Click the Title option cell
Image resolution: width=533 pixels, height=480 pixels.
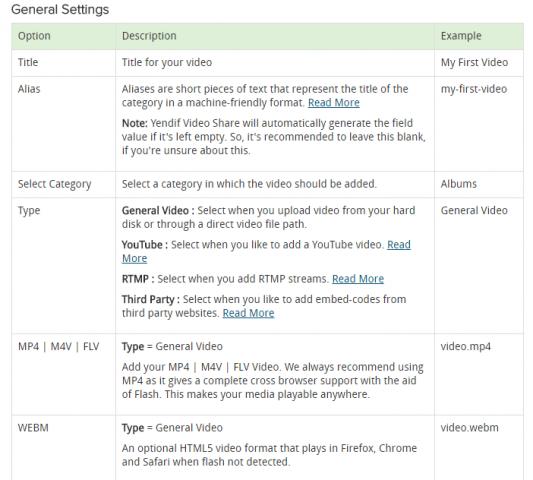[x=63, y=63]
